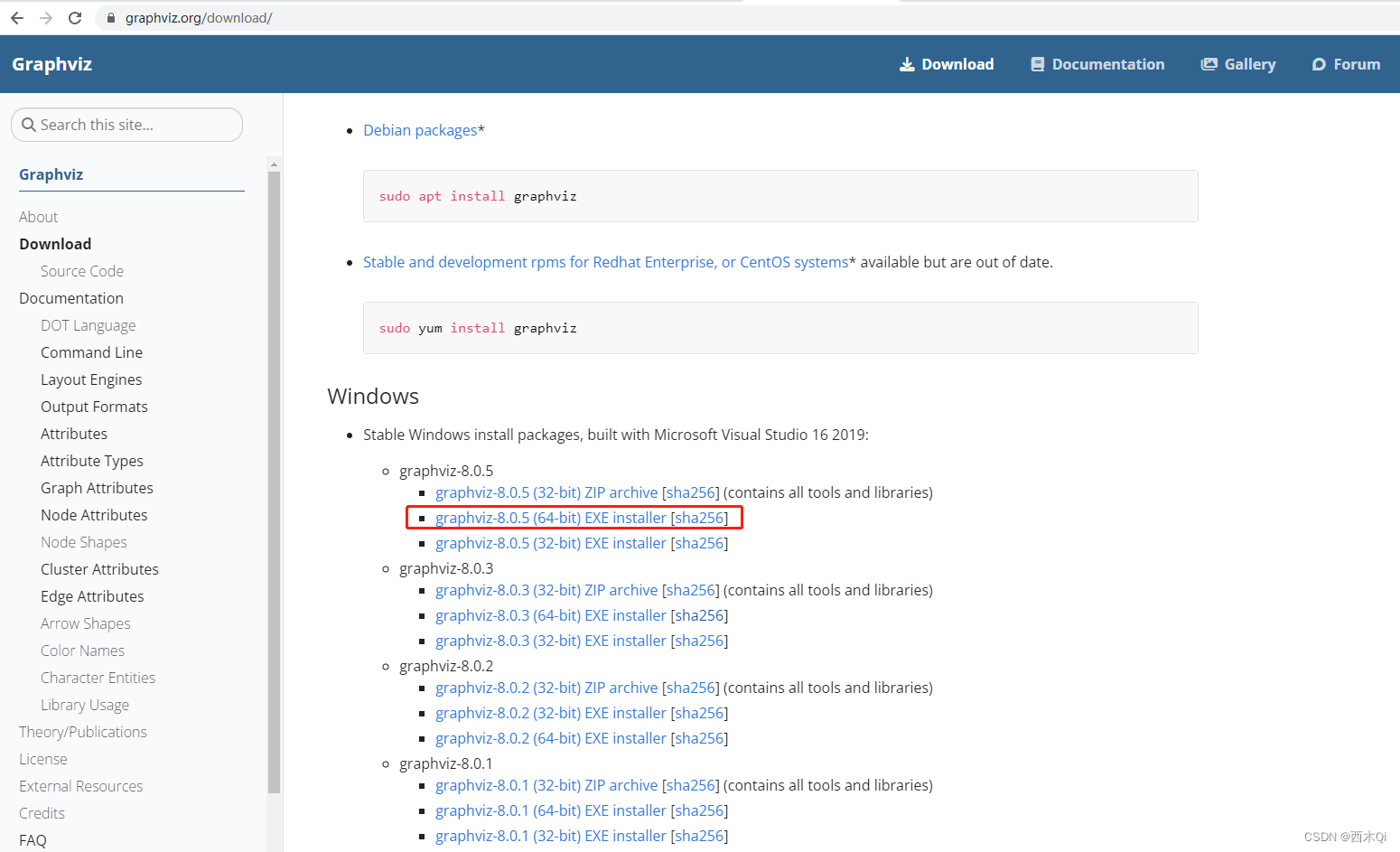This screenshot has height=852, width=1400.
Task: Download graphviz-8.0.3 (64-bit) EXE installer
Action: (551, 615)
